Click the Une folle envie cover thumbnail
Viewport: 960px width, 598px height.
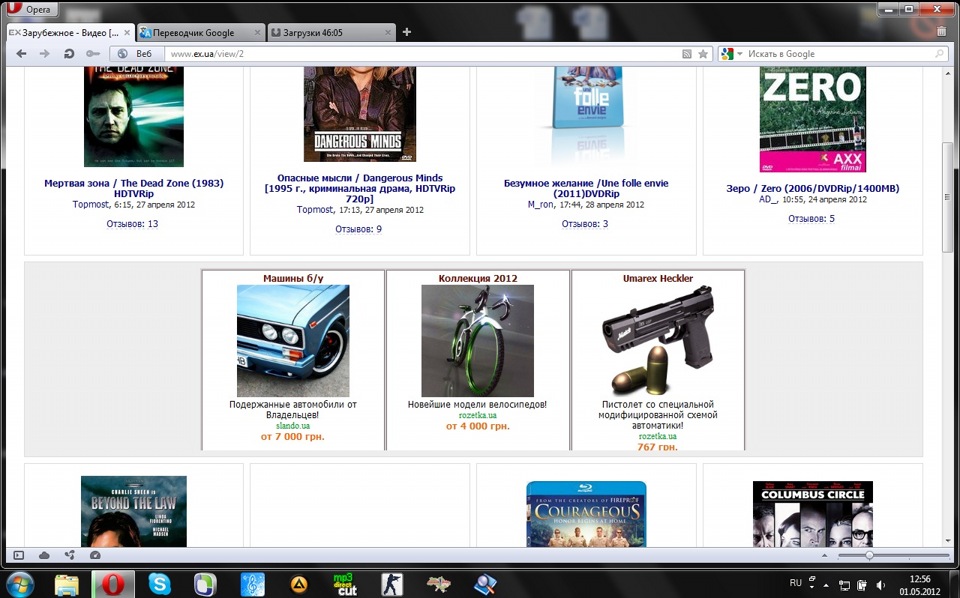[x=587, y=98]
